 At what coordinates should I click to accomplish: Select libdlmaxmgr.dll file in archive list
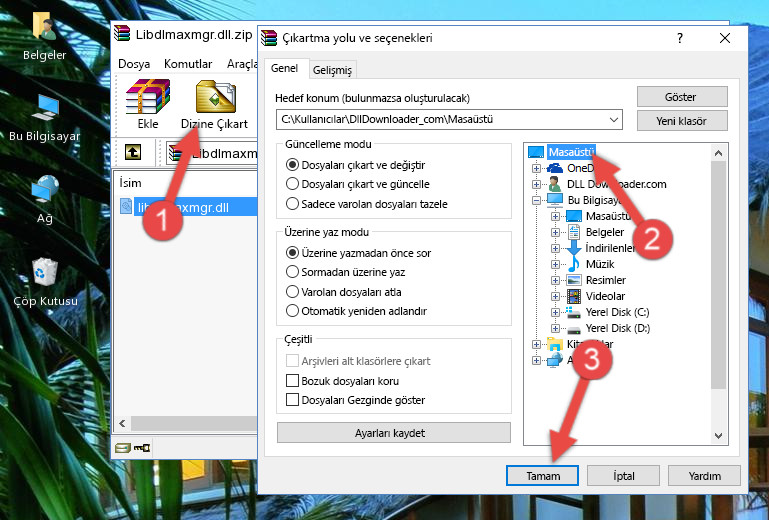(188, 207)
